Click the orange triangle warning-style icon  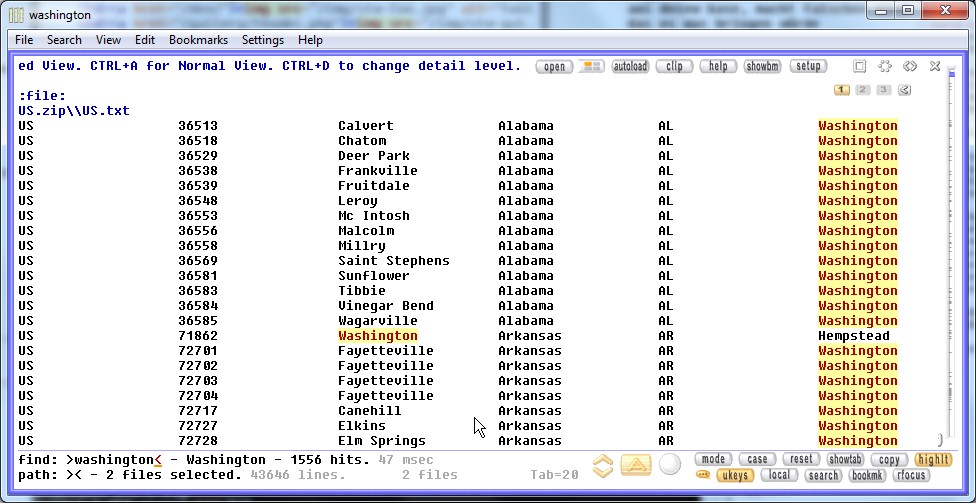click(636, 465)
